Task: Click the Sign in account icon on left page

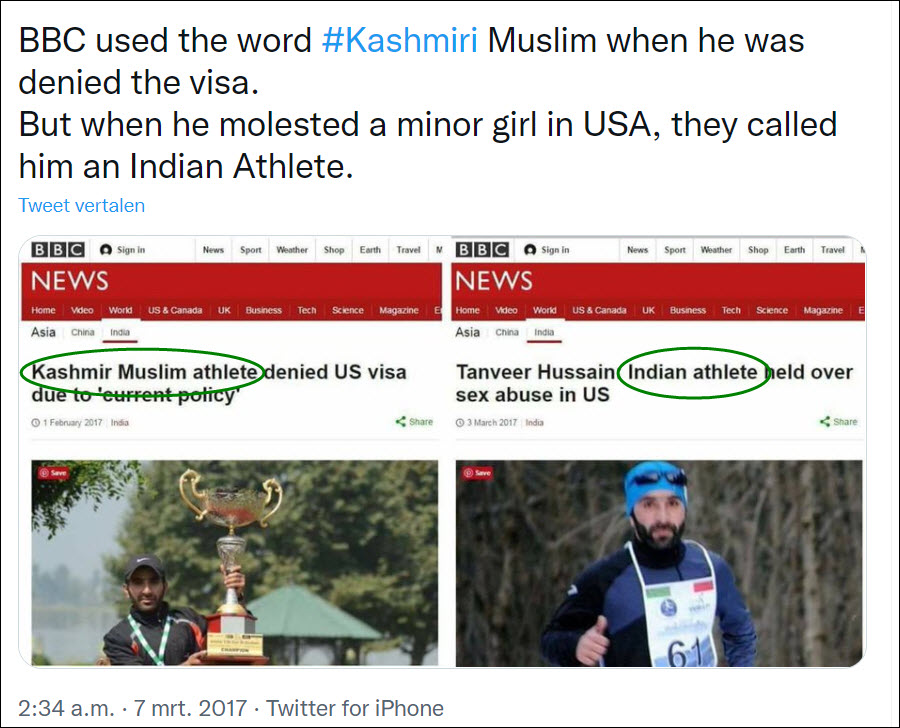Action: click(x=105, y=250)
